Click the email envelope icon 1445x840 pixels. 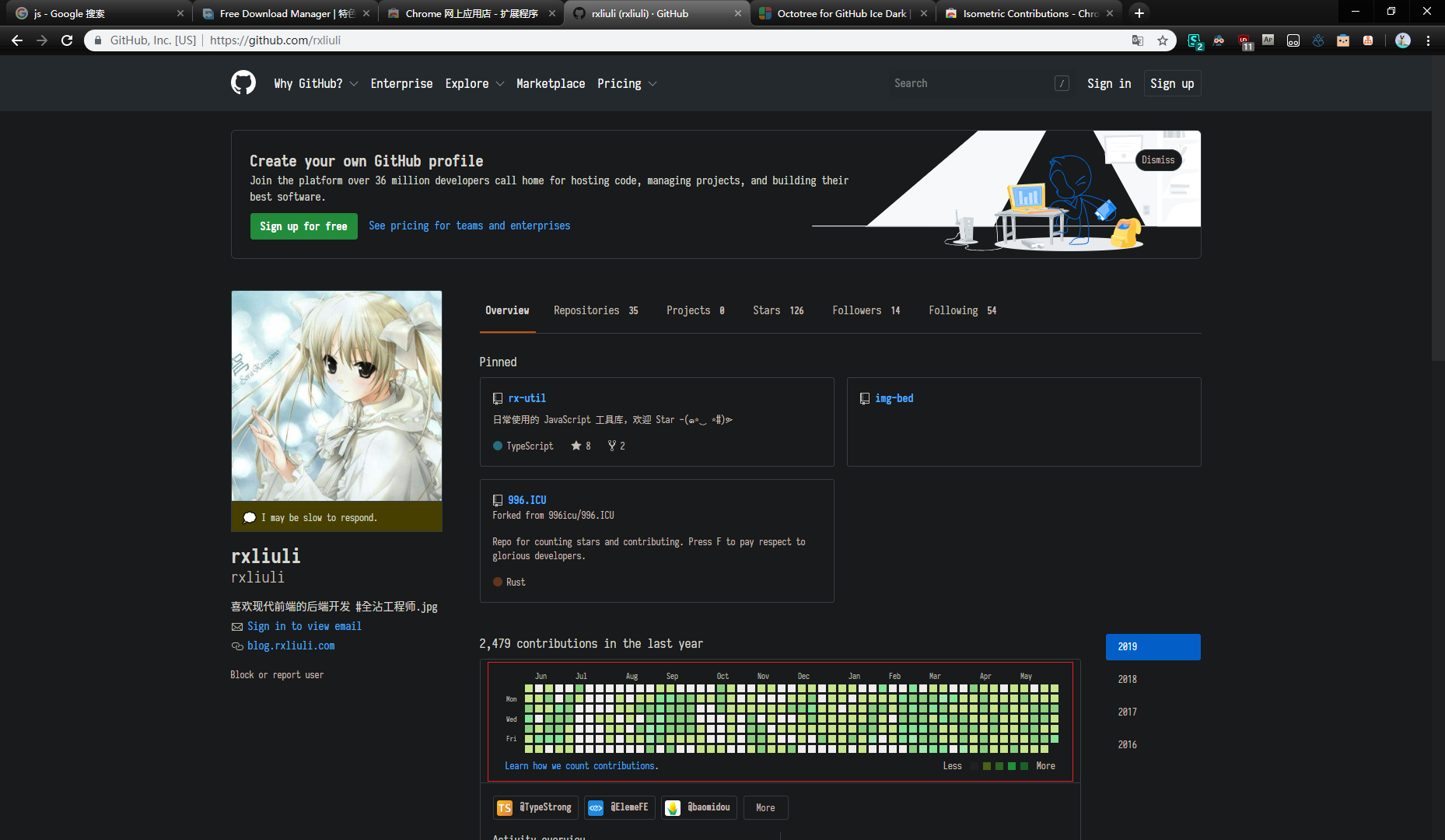pos(237,626)
